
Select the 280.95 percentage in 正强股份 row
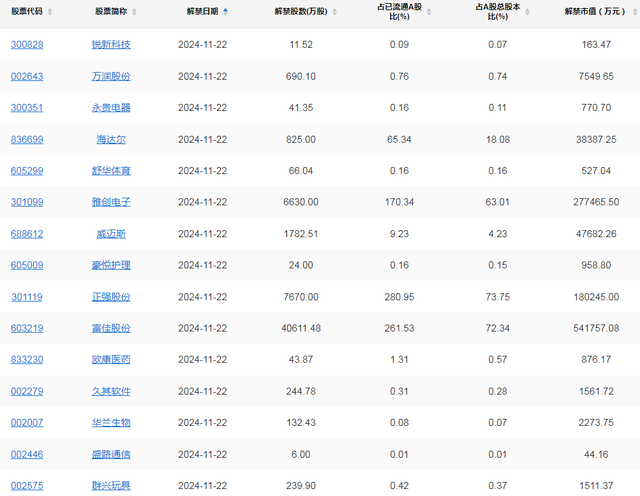coord(399,297)
